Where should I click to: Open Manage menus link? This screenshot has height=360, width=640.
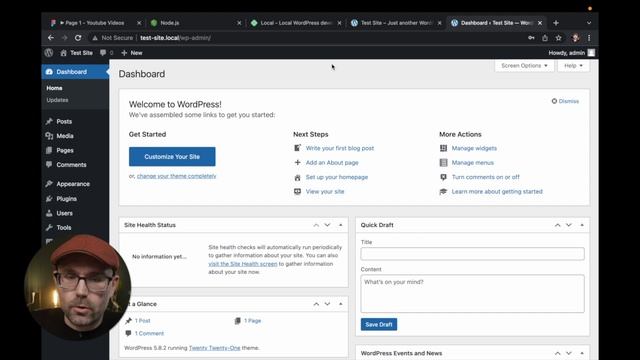[x=472, y=162]
